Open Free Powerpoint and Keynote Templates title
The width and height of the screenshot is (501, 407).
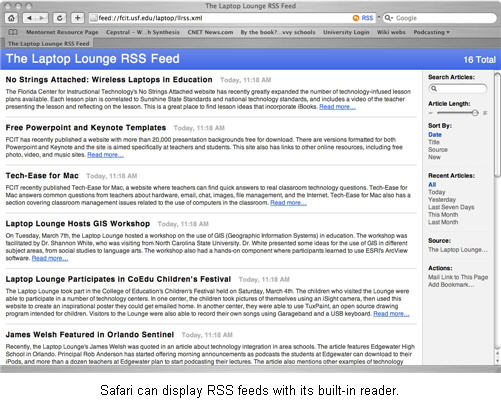tap(86, 128)
